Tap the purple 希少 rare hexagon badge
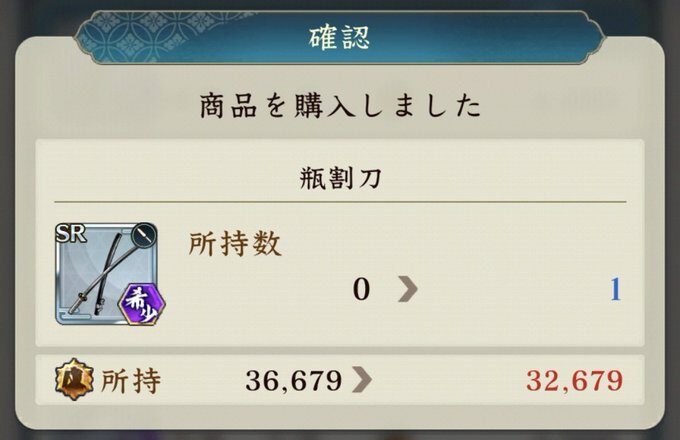Image resolution: width=680 pixels, height=440 pixels. (142, 304)
